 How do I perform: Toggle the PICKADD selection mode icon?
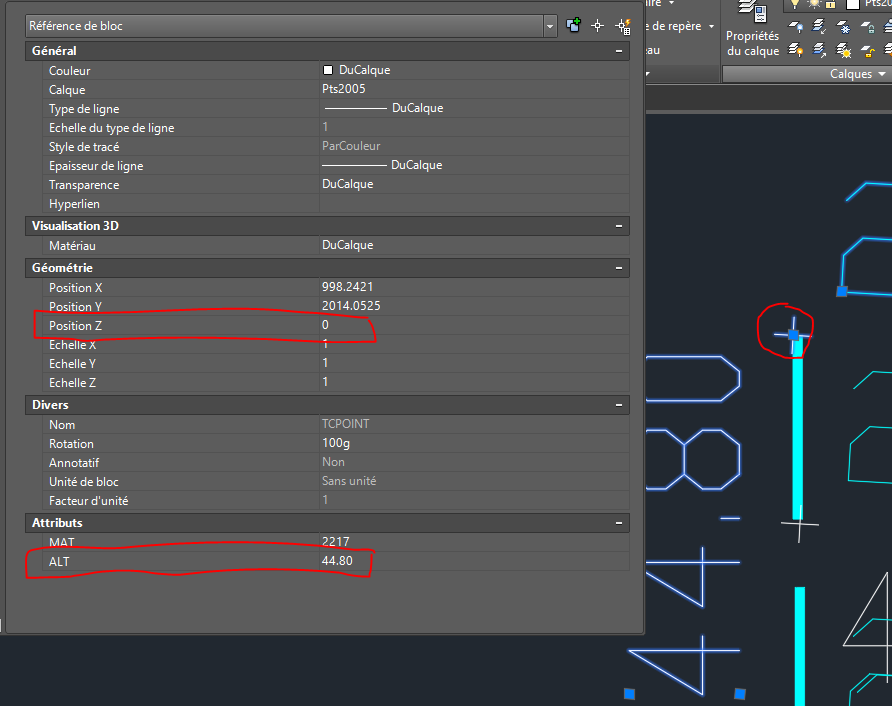point(574,26)
